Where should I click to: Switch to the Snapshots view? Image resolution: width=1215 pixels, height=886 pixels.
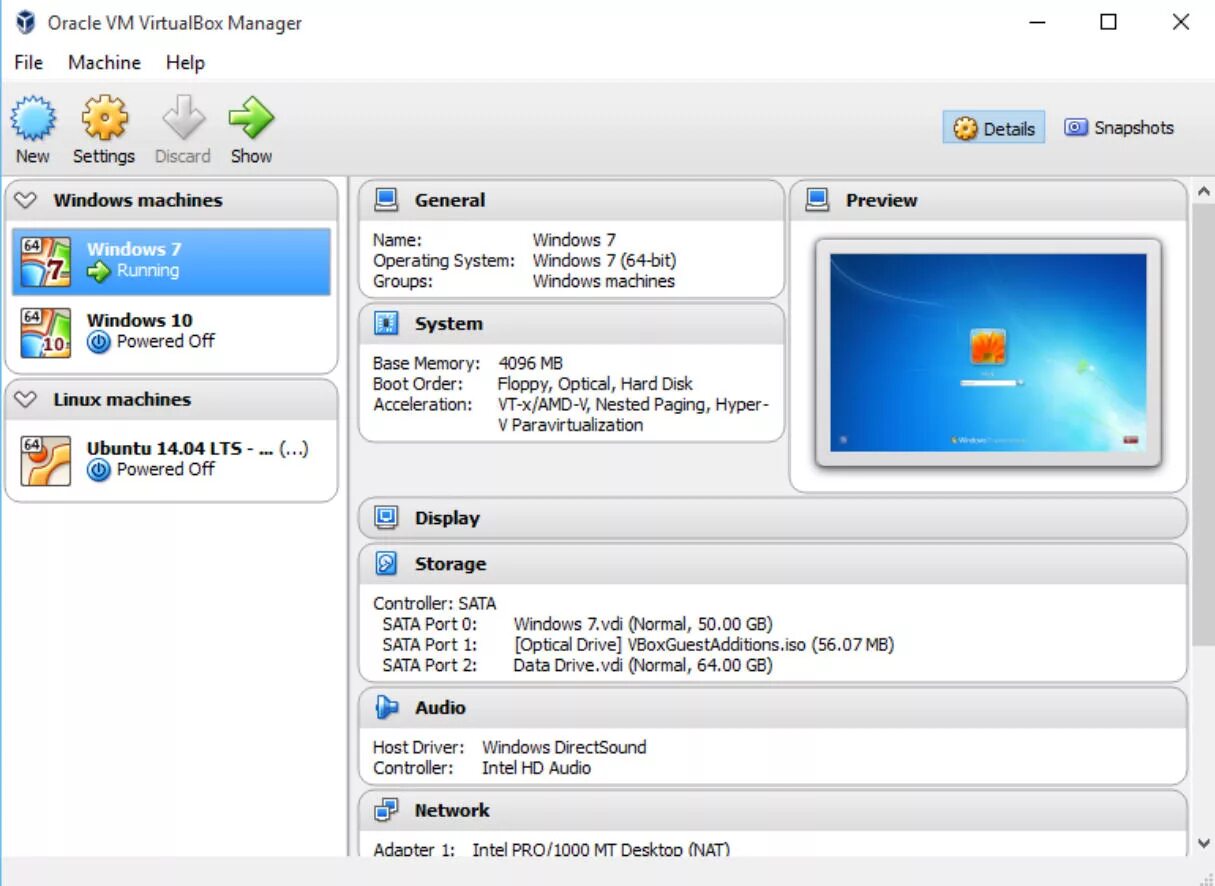click(x=1119, y=128)
